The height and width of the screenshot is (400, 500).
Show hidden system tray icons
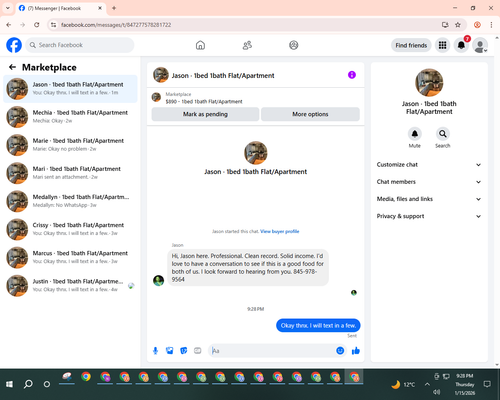point(427,384)
